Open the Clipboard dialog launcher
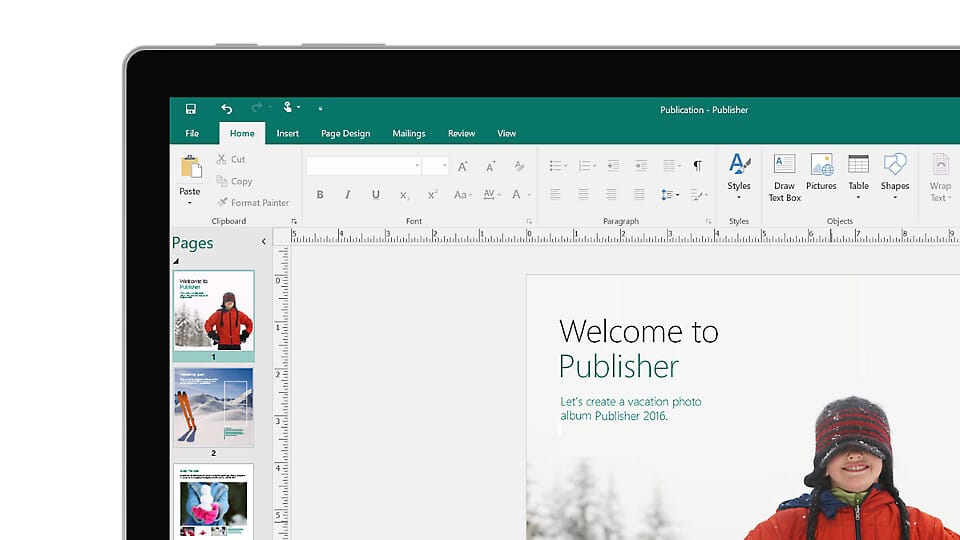Viewport: 960px width, 540px height. pos(294,222)
